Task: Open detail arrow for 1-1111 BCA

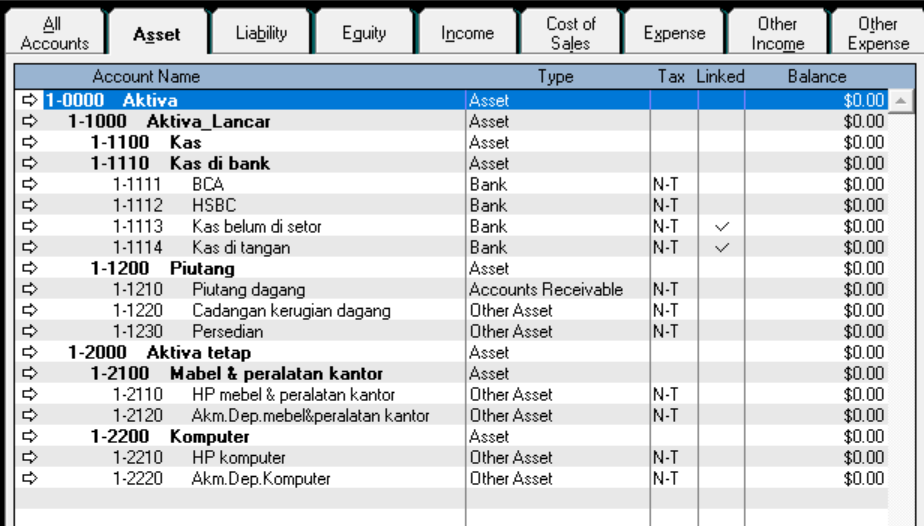Action: click(x=29, y=184)
